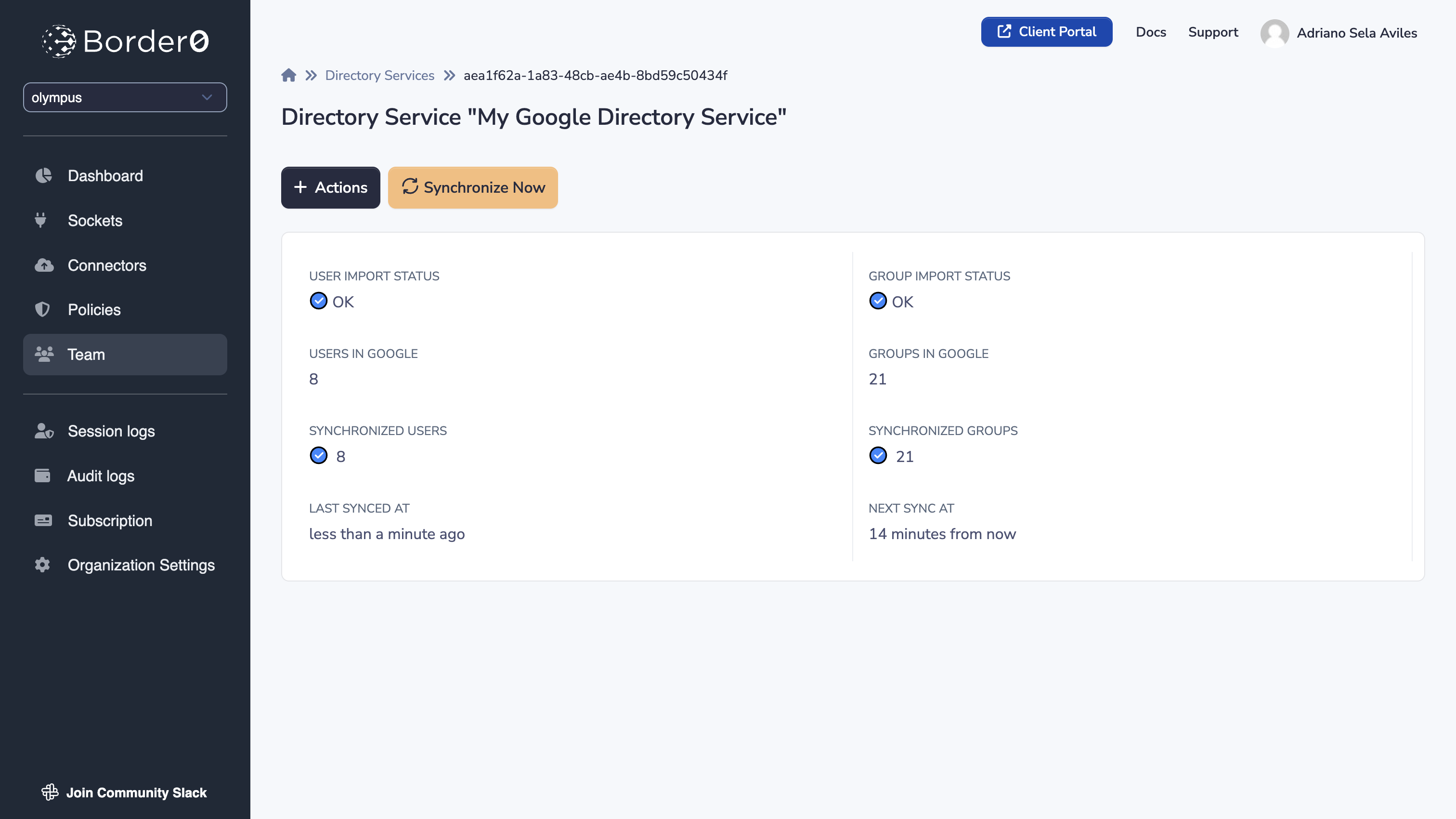Viewport: 1456px width, 819px height.
Task: Click 'less than a minute ago' text
Action: (x=387, y=534)
